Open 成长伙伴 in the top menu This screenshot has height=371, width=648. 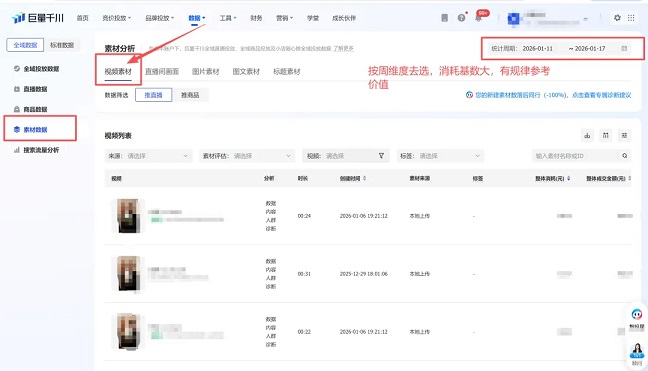point(344,18)
